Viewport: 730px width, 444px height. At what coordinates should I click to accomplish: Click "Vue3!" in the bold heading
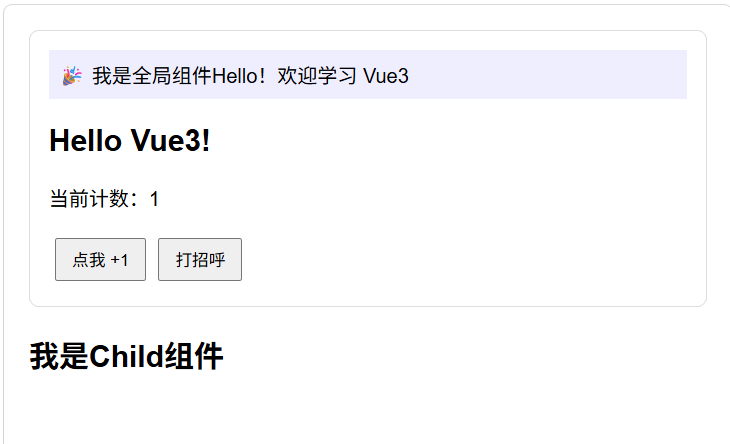coord(170,140)
